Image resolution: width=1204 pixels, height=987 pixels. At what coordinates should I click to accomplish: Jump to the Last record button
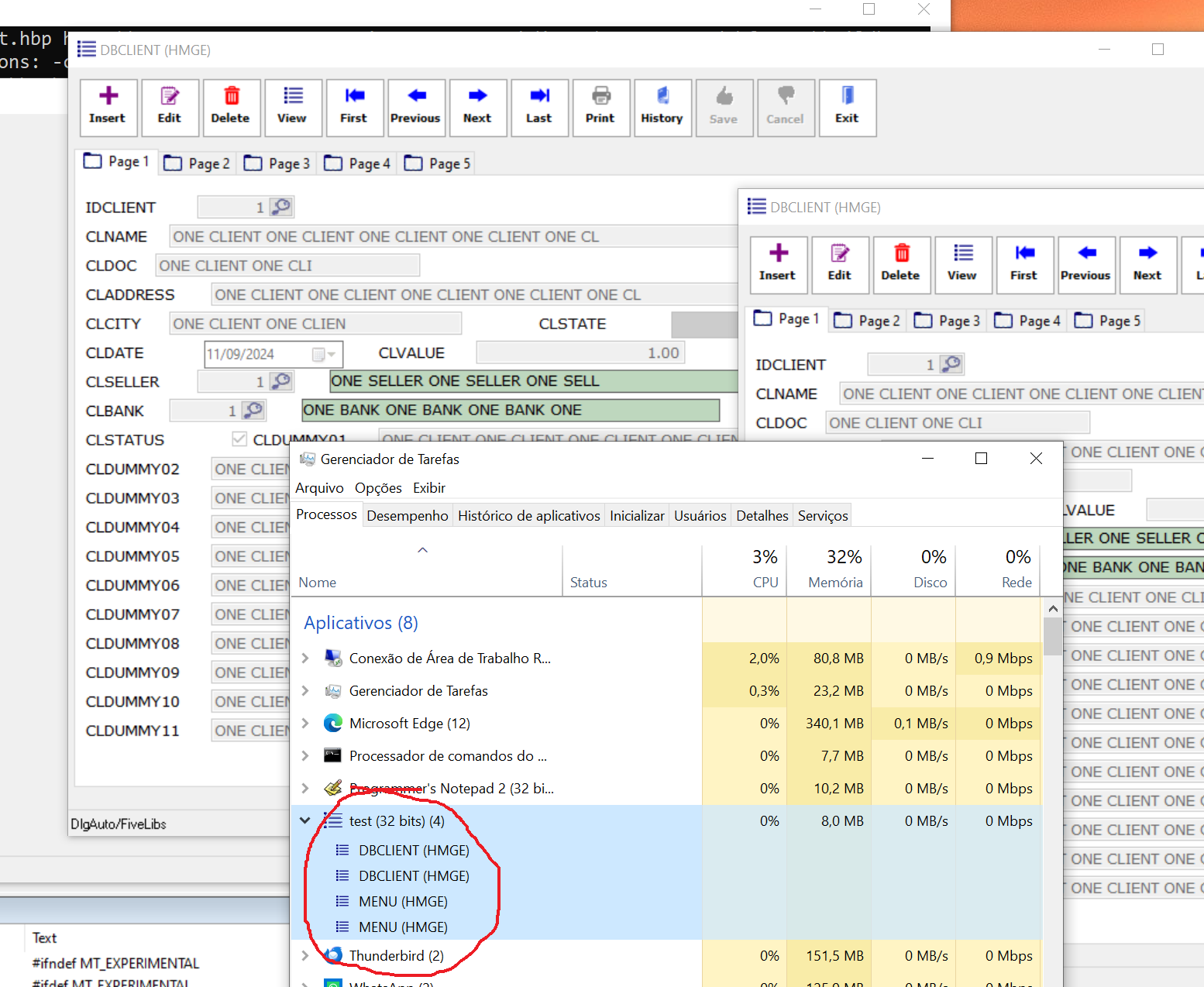click(539, 107)
